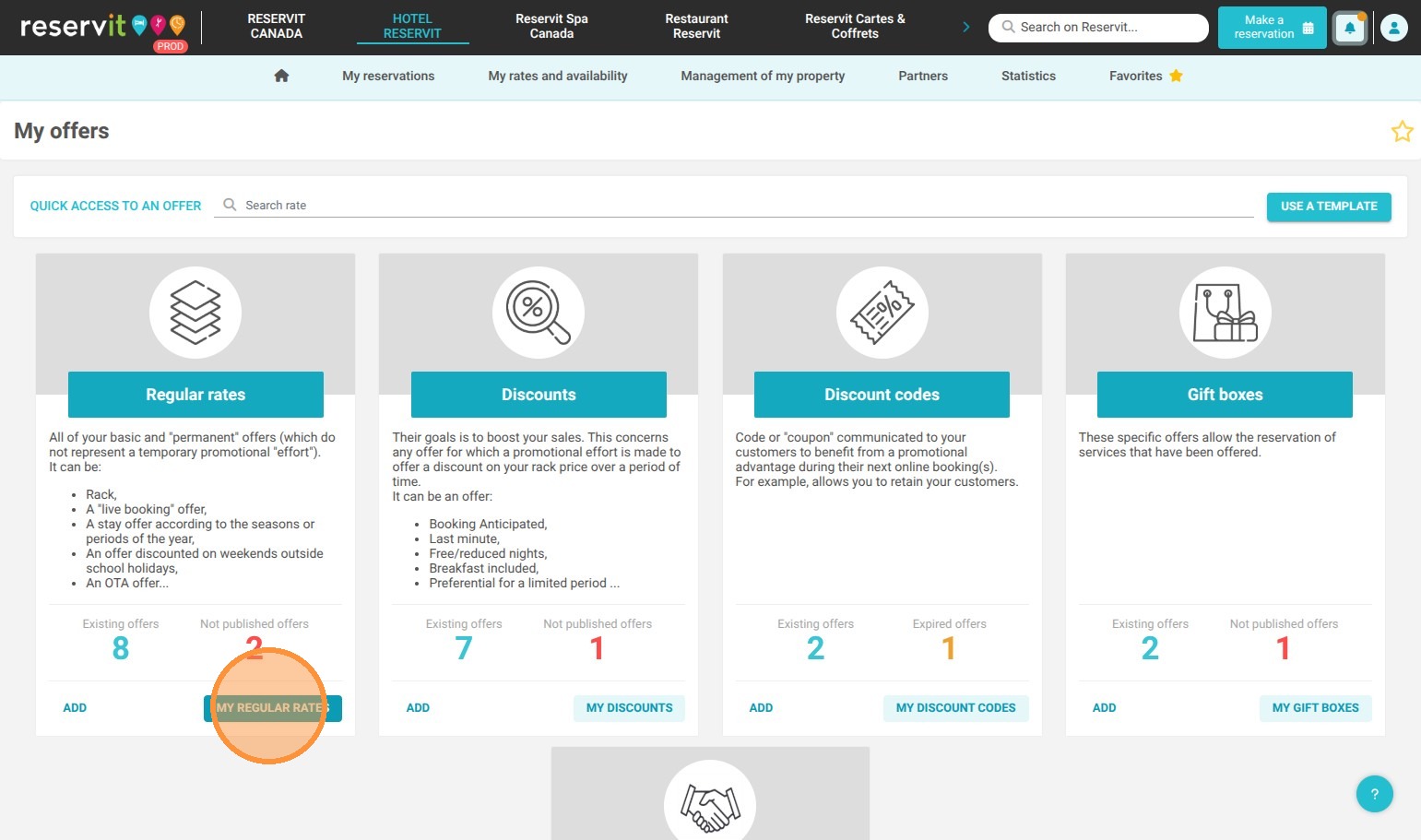
Task: Click the Regular rates stacked layers icon
Action: [195, 313]
